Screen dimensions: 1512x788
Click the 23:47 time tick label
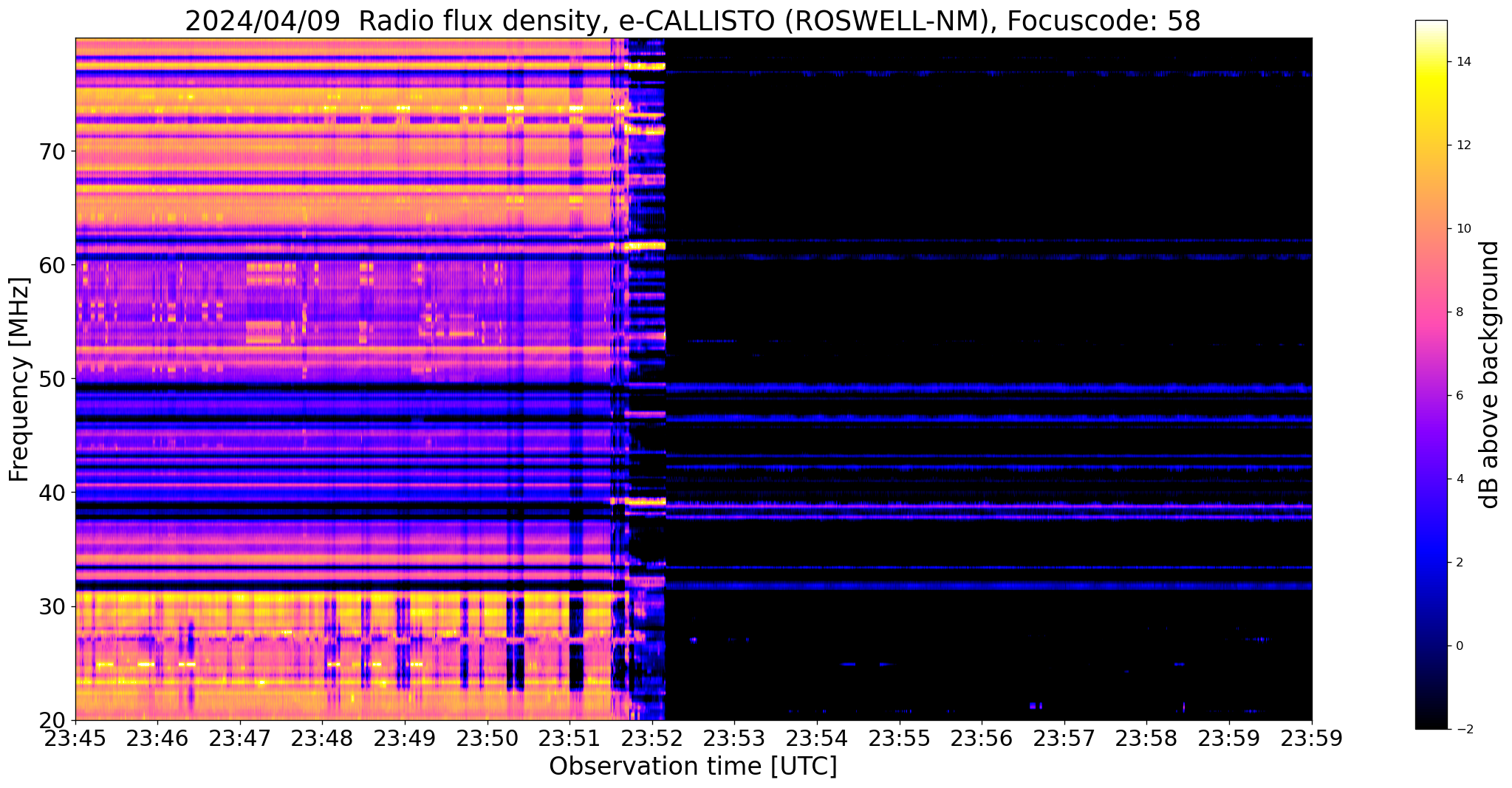coord(240,738)
